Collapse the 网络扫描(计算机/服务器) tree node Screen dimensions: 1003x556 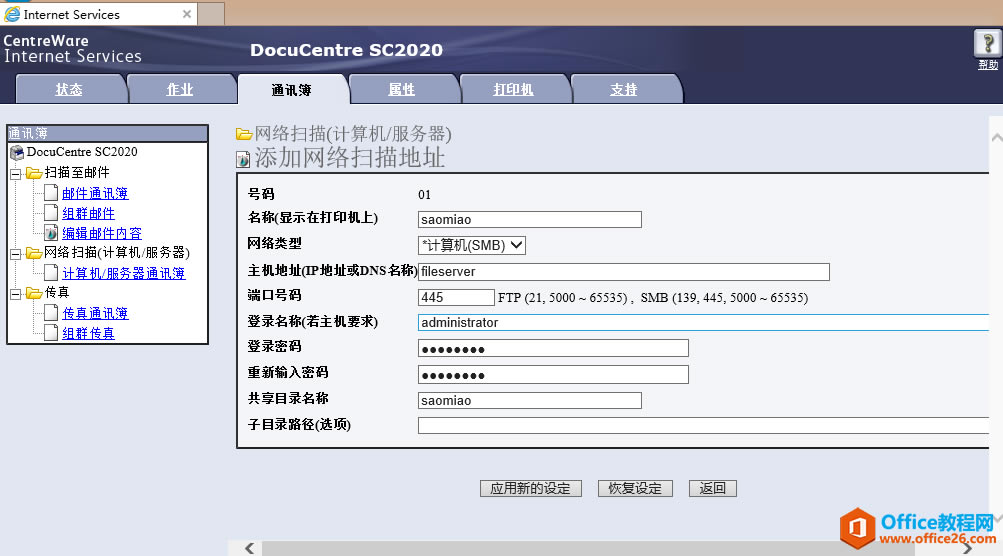click(x=16, y=254)
